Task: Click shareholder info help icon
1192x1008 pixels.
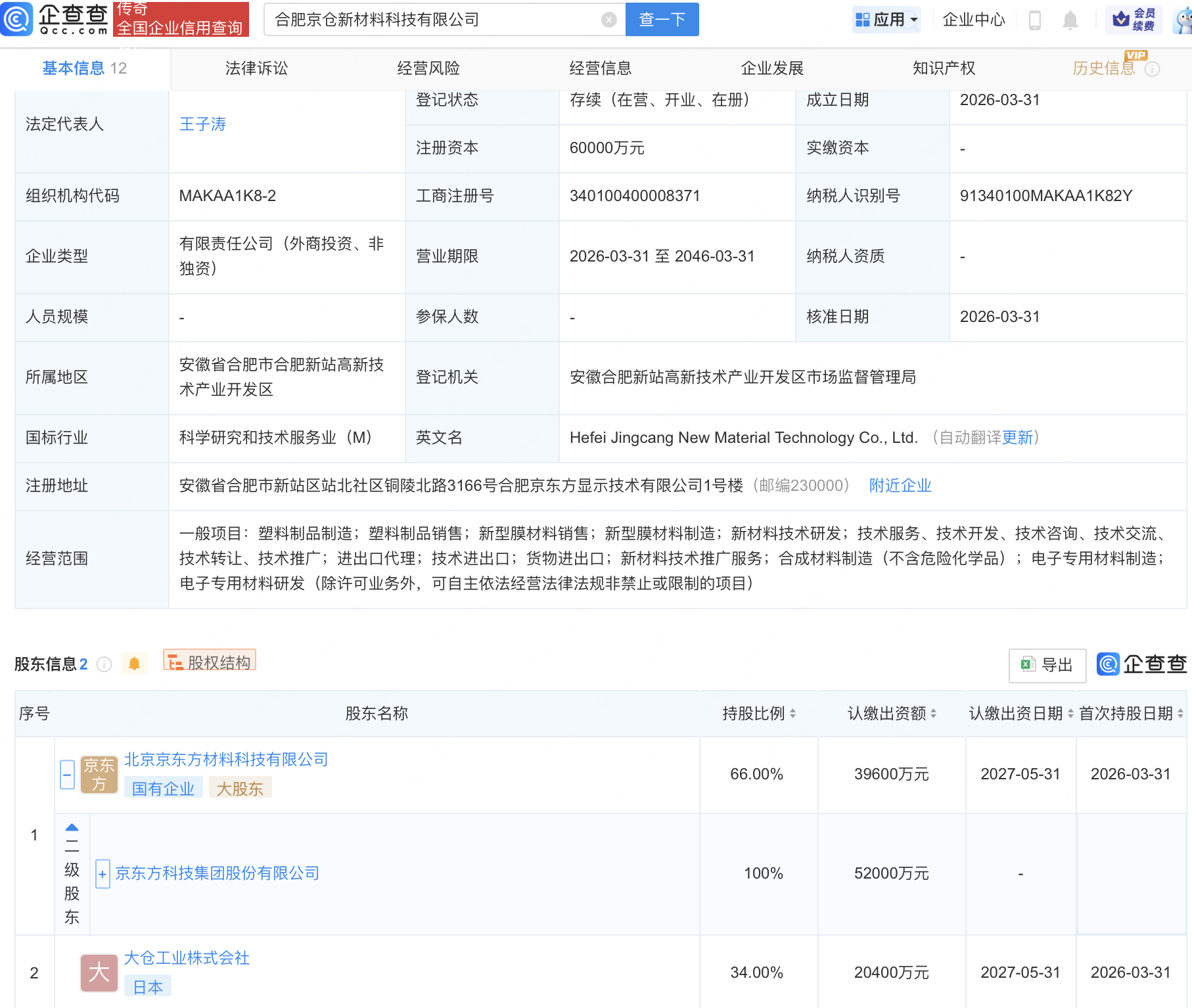Action: point(104,664)
